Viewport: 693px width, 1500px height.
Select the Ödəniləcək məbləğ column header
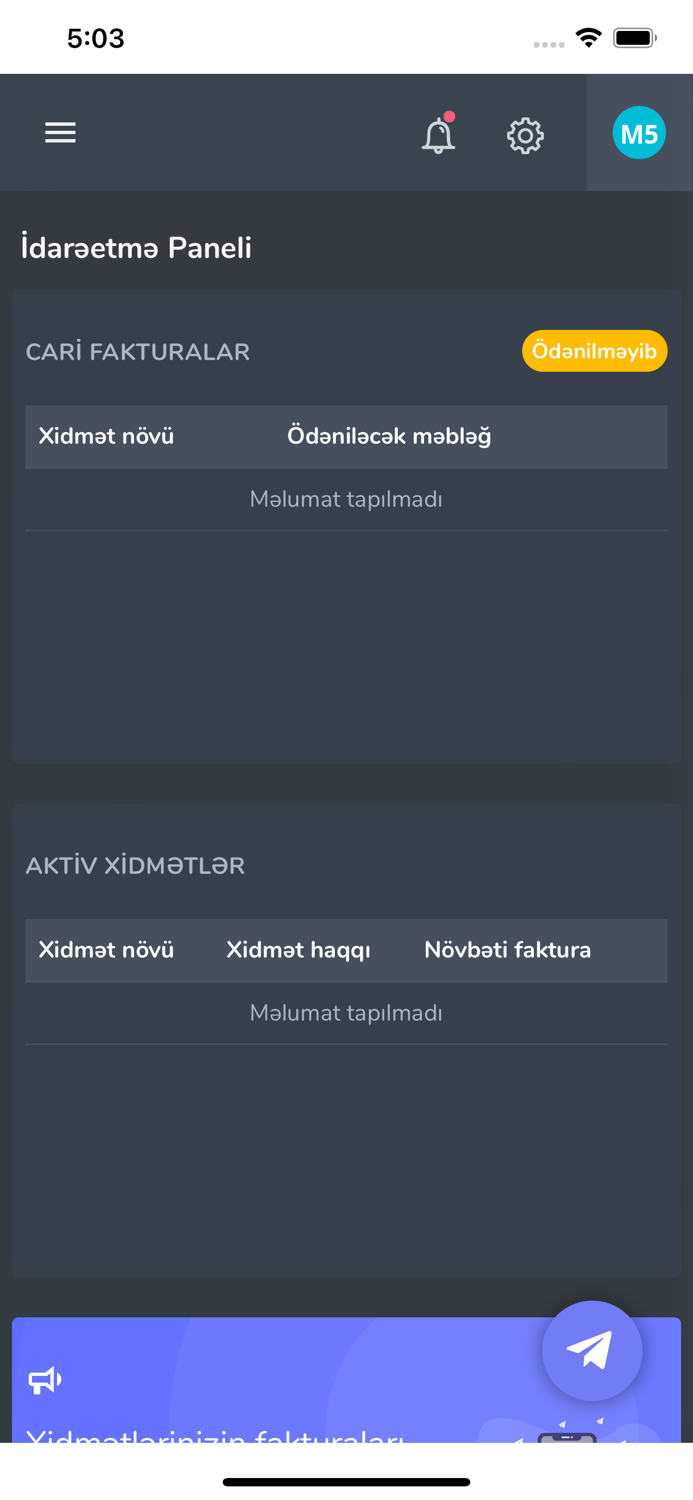388,437
